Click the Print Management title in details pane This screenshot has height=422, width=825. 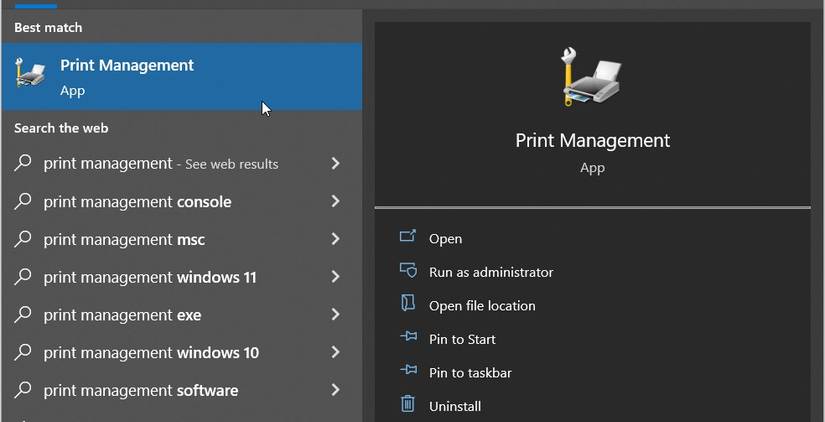(592, 140)
